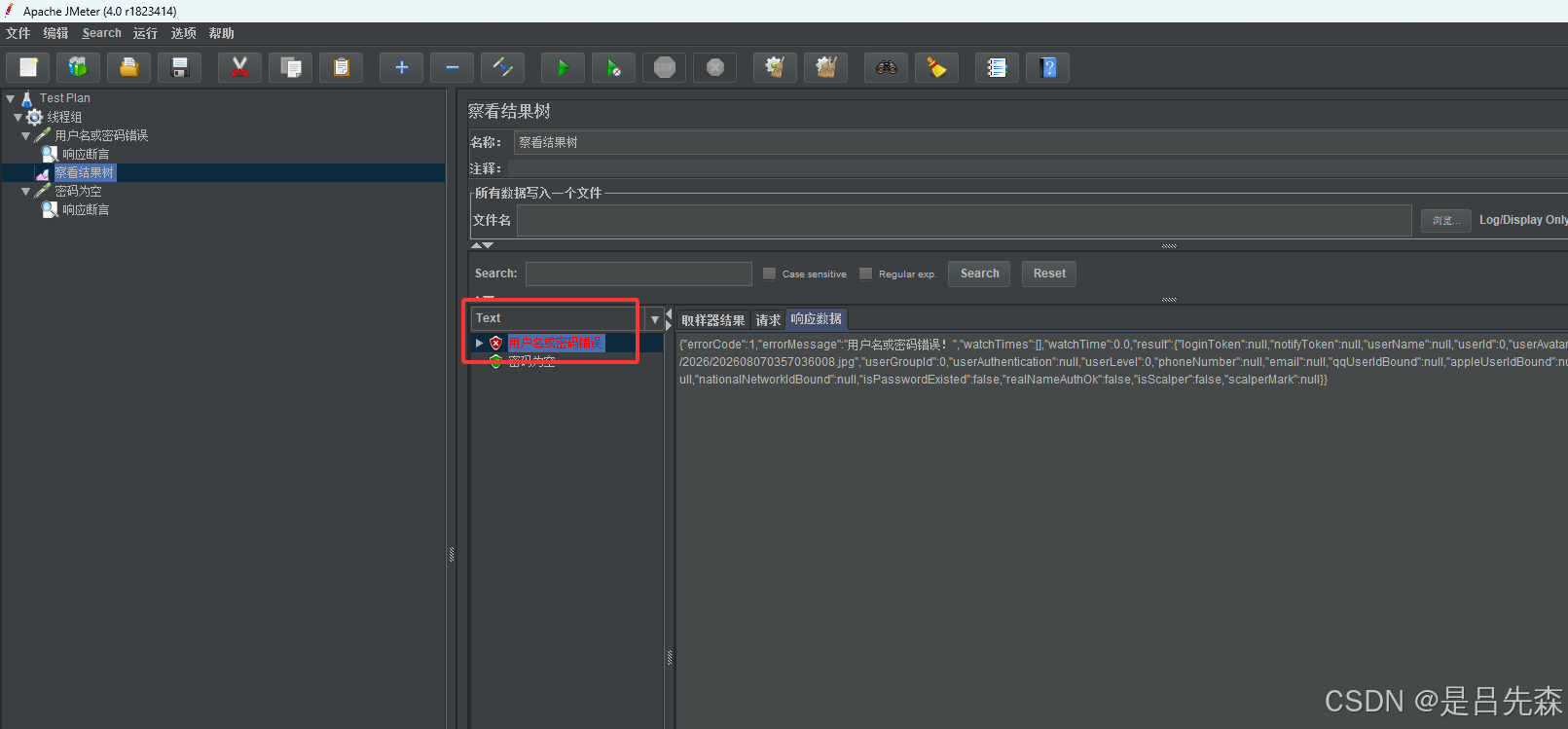The image size is (1568, 729).
Task: Select 响应断言 under 密码为空
Action: pyautogui.click(x=86, y=209)
